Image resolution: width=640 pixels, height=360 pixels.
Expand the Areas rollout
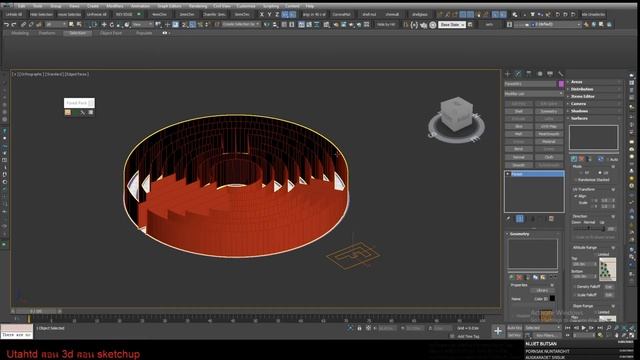[x=595, y=82]
